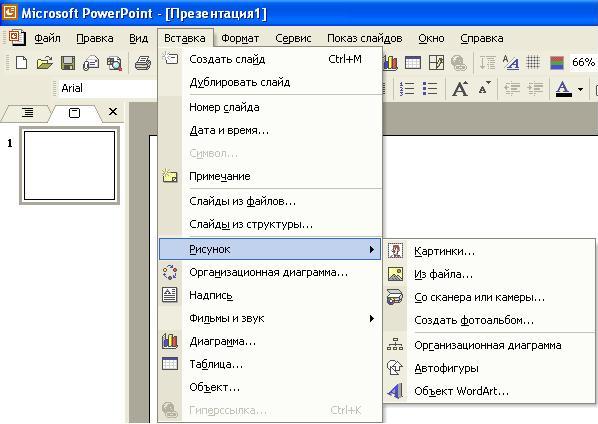The width and height of the screenshot is (598, 424).
Task: Switch to the Outline tab in left pane
Action: pos(27,113)
